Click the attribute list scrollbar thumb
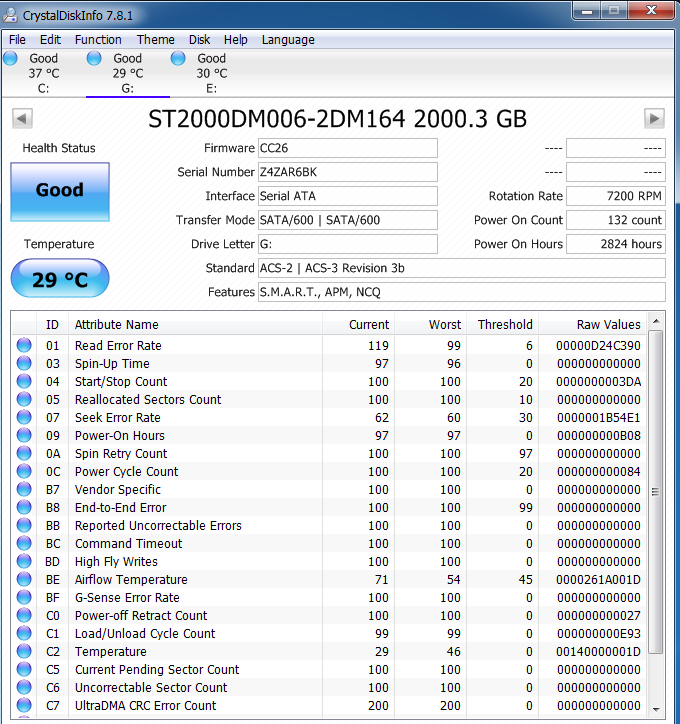The width and height of the screenshot is (680, 724). tap(655, 492)
